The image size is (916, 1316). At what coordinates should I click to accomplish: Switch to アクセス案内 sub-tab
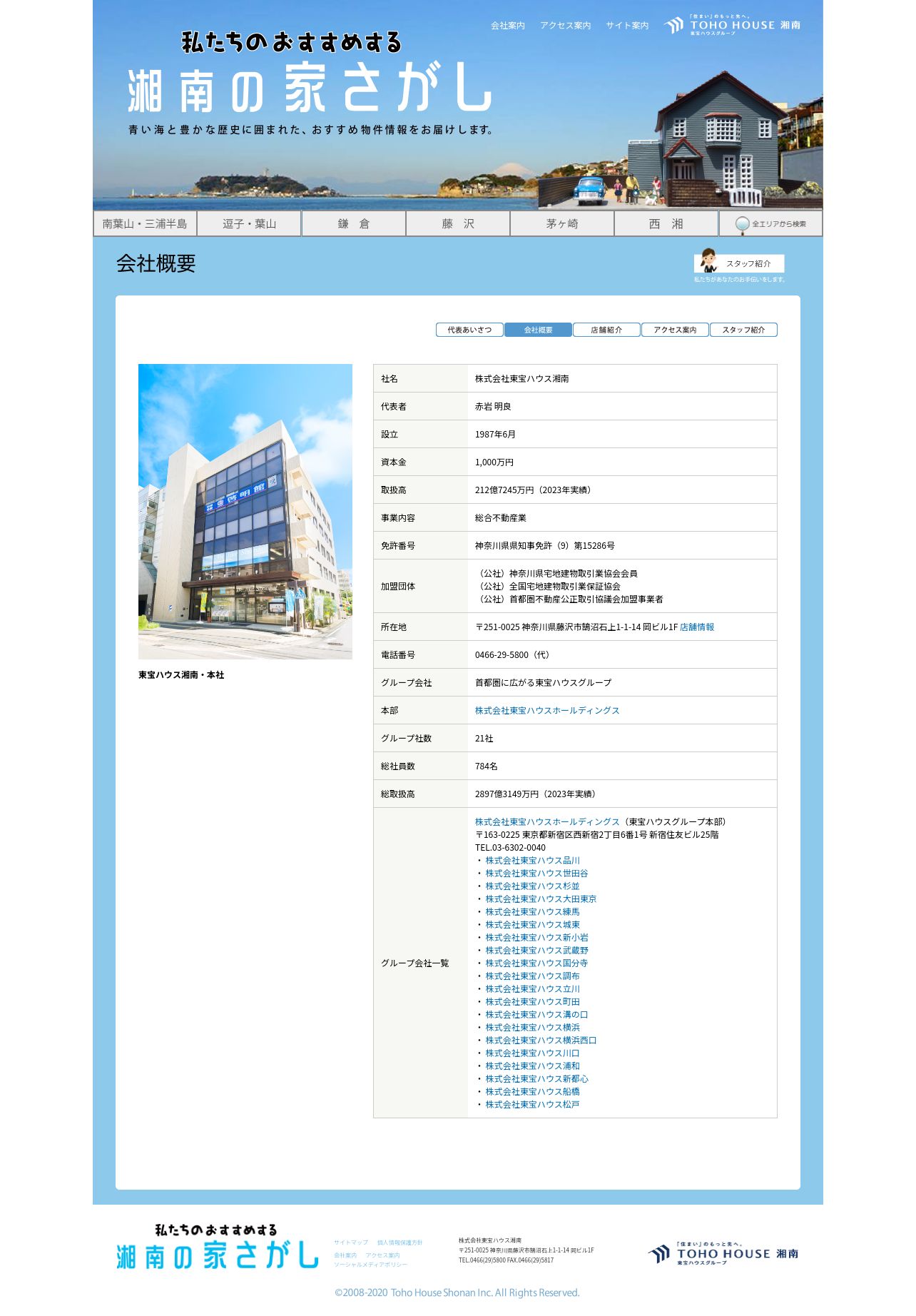(x=675, y=330)
